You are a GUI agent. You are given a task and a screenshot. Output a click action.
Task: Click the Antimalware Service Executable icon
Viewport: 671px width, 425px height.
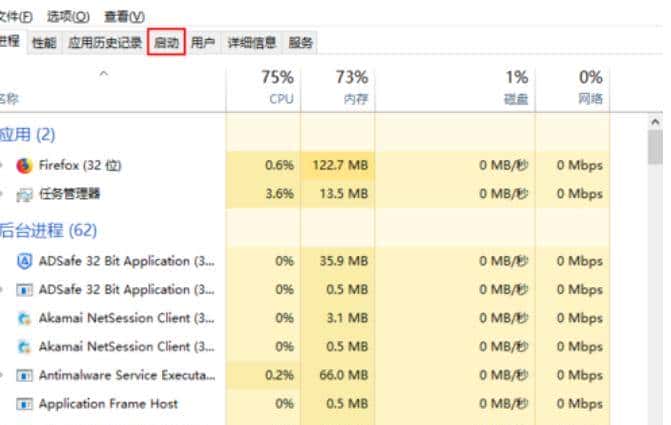24,376
